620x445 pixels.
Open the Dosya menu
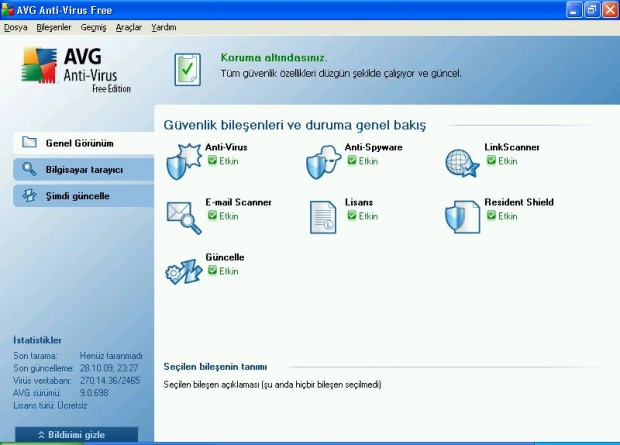point(16,27)
